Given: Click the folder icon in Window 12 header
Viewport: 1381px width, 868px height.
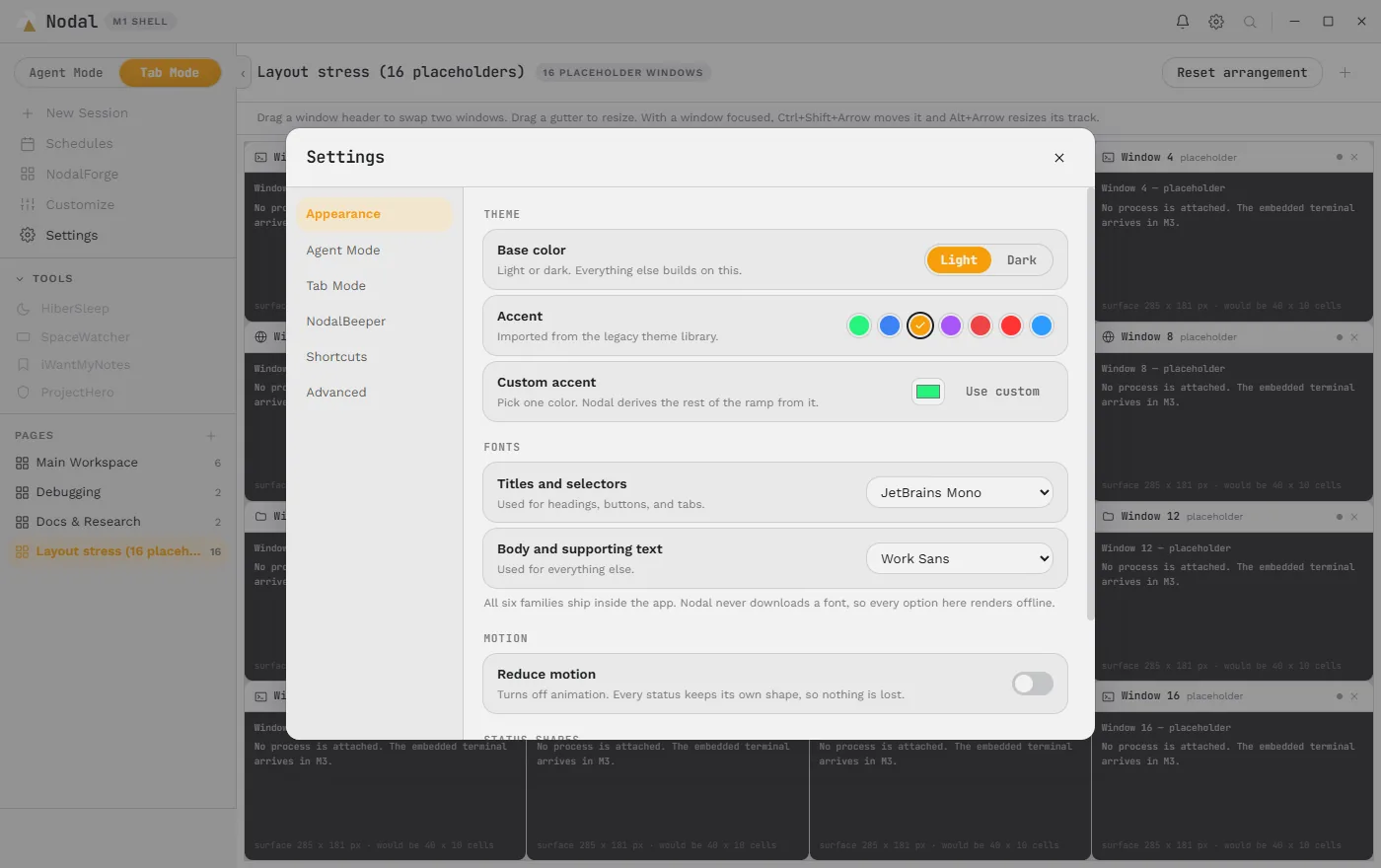Looking at the screenshot, I should tap(1109, 517).
